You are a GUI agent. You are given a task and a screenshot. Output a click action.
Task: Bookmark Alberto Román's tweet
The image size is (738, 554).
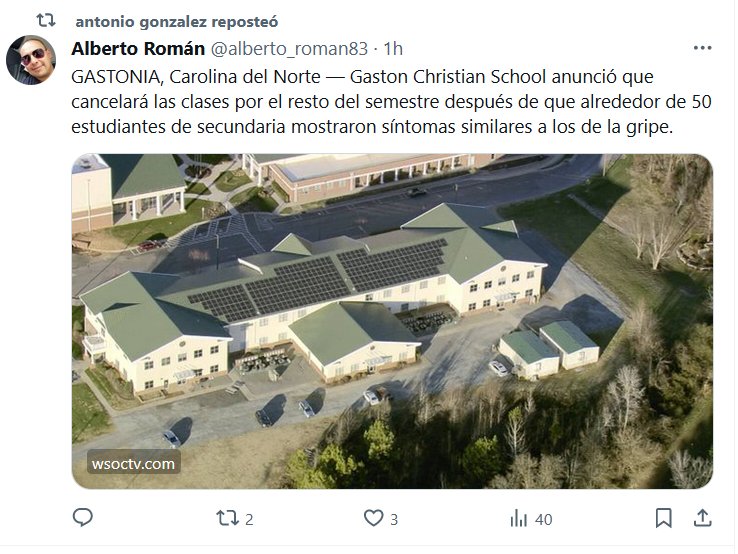point(663,518)
